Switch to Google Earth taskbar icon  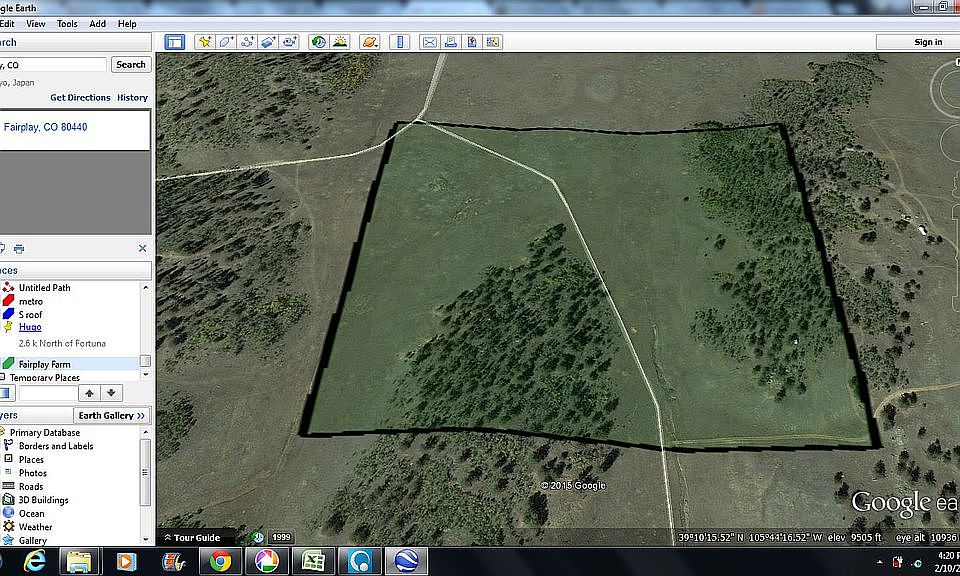[x=406, y=561]
